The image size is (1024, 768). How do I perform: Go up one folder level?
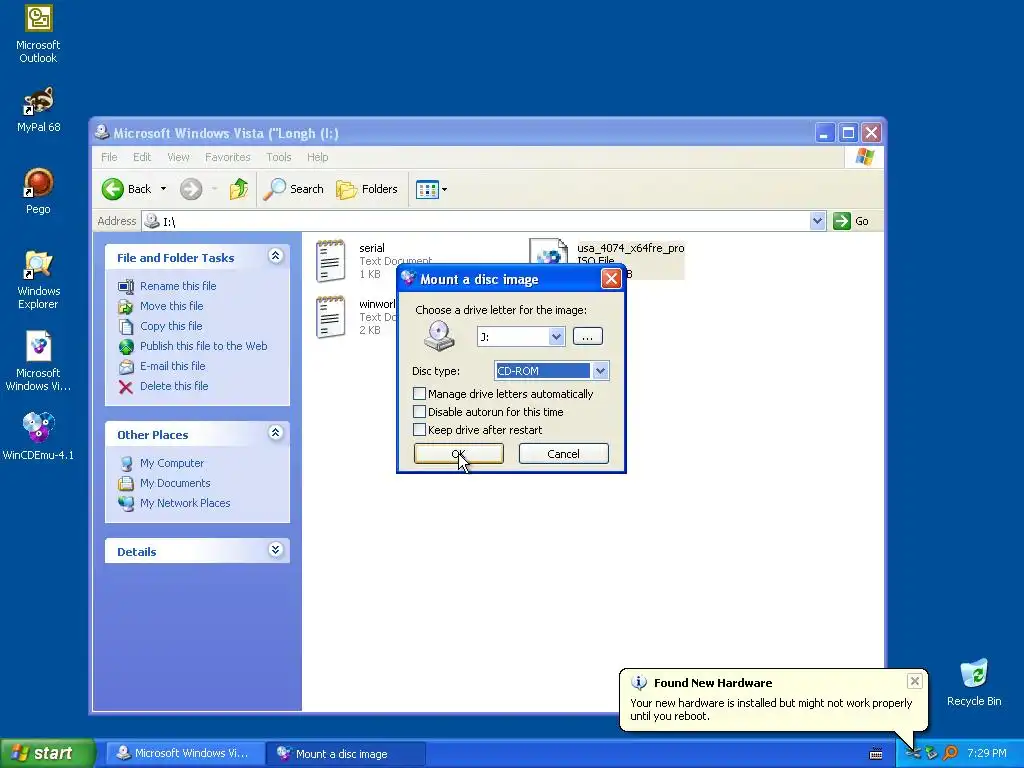[238, 189]
